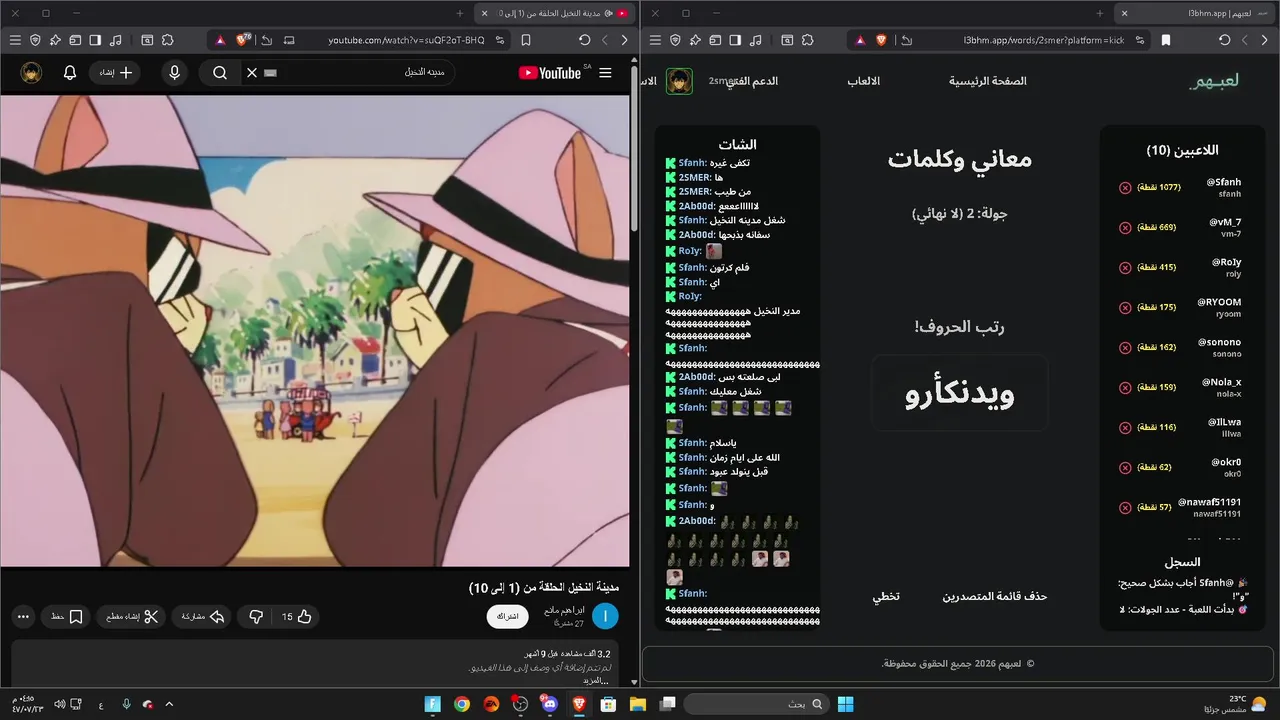Bookmark the YouTube page

[526, 40]
